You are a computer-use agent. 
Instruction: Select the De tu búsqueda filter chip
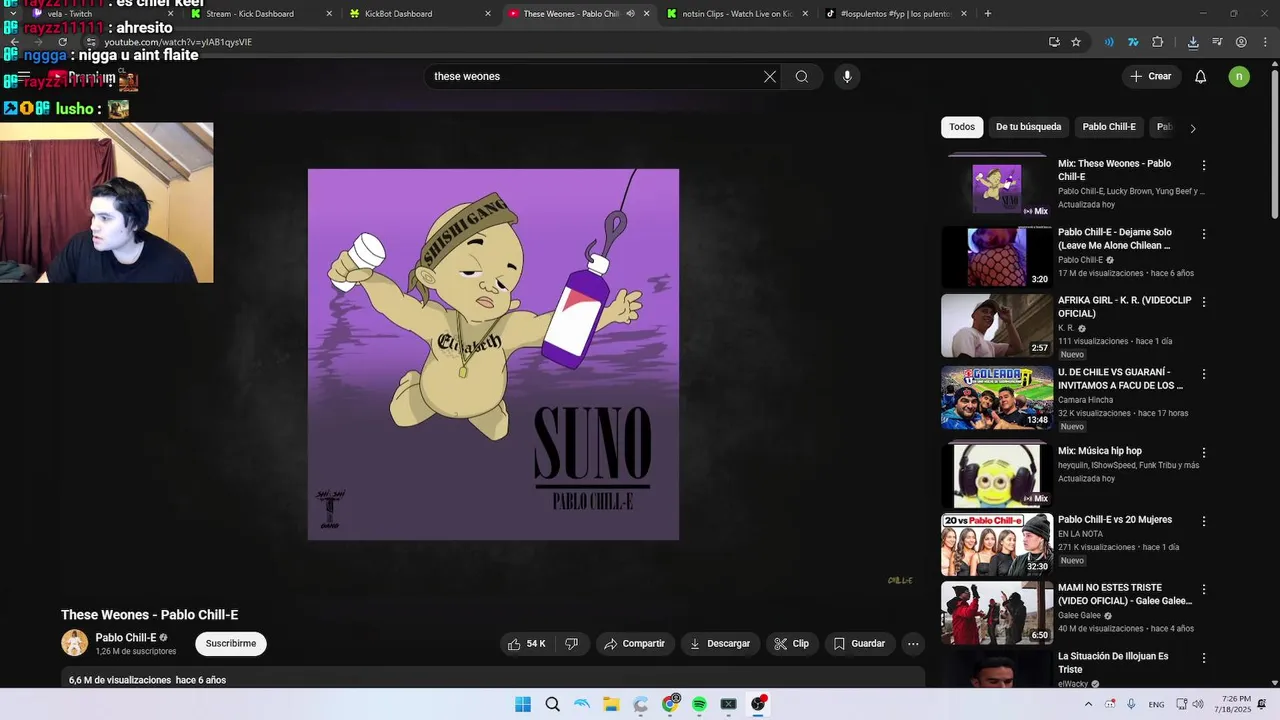pos(1028,127)
